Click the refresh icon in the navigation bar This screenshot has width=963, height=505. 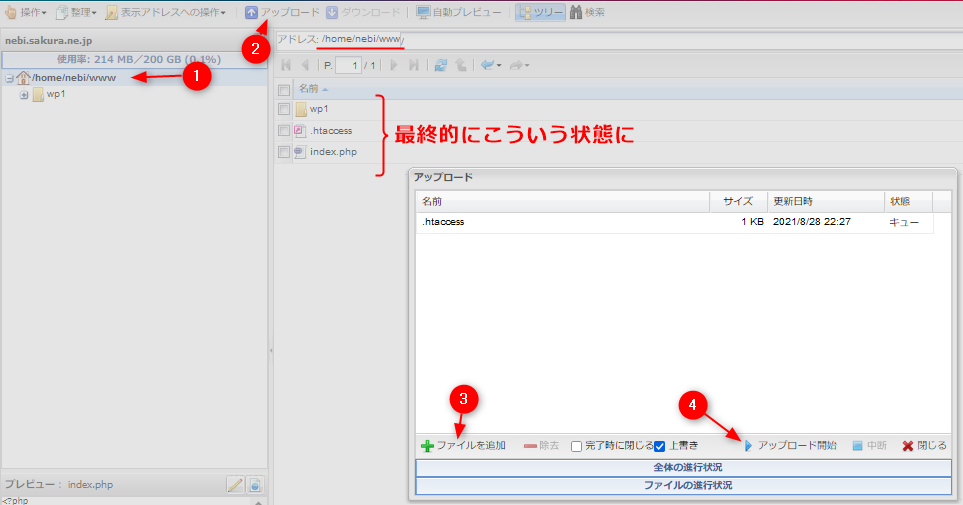tap(441, 65)
